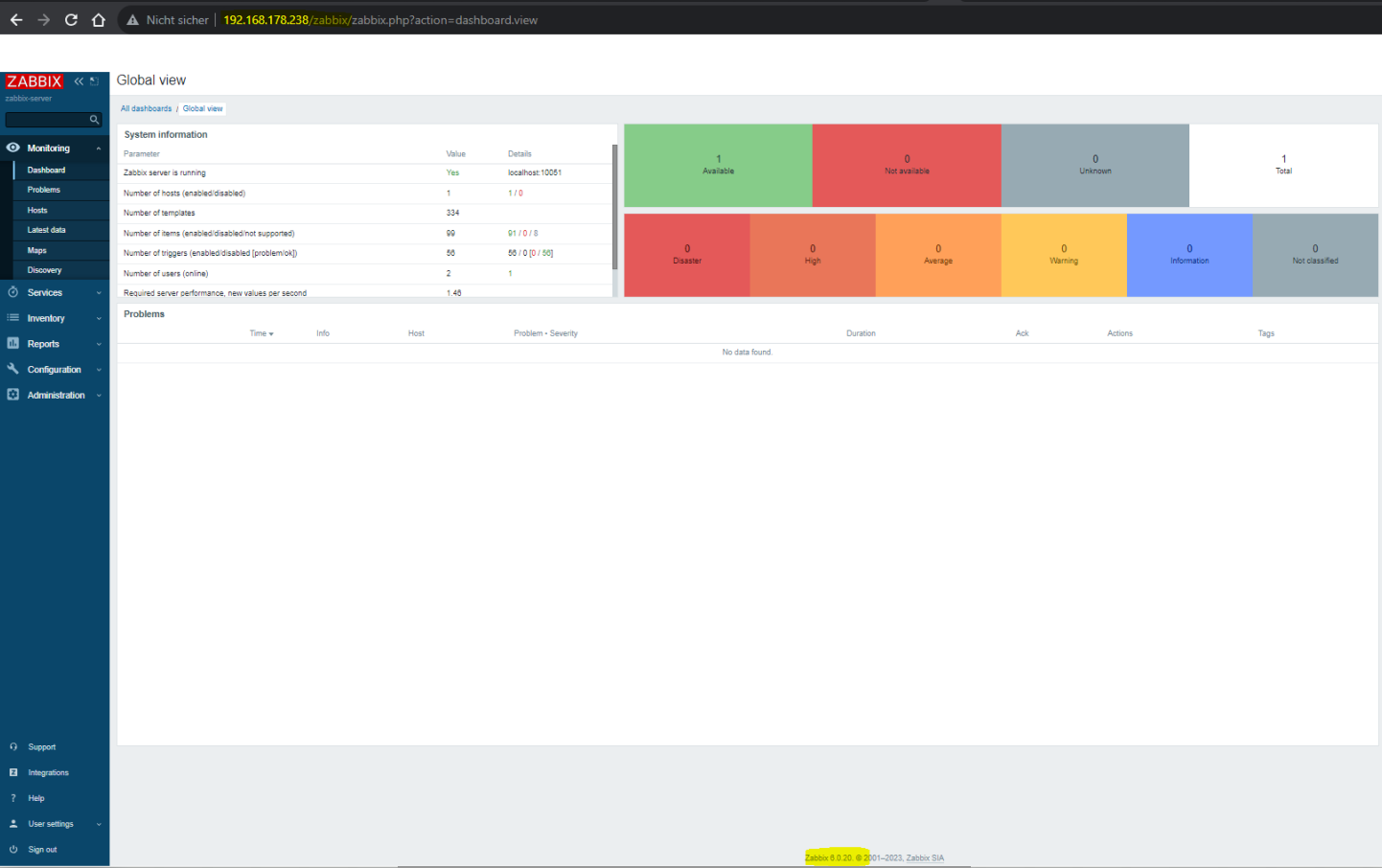Focus the sidebar search input field
The width and height of the screenshot is (1382, 868).
(46, 120)
